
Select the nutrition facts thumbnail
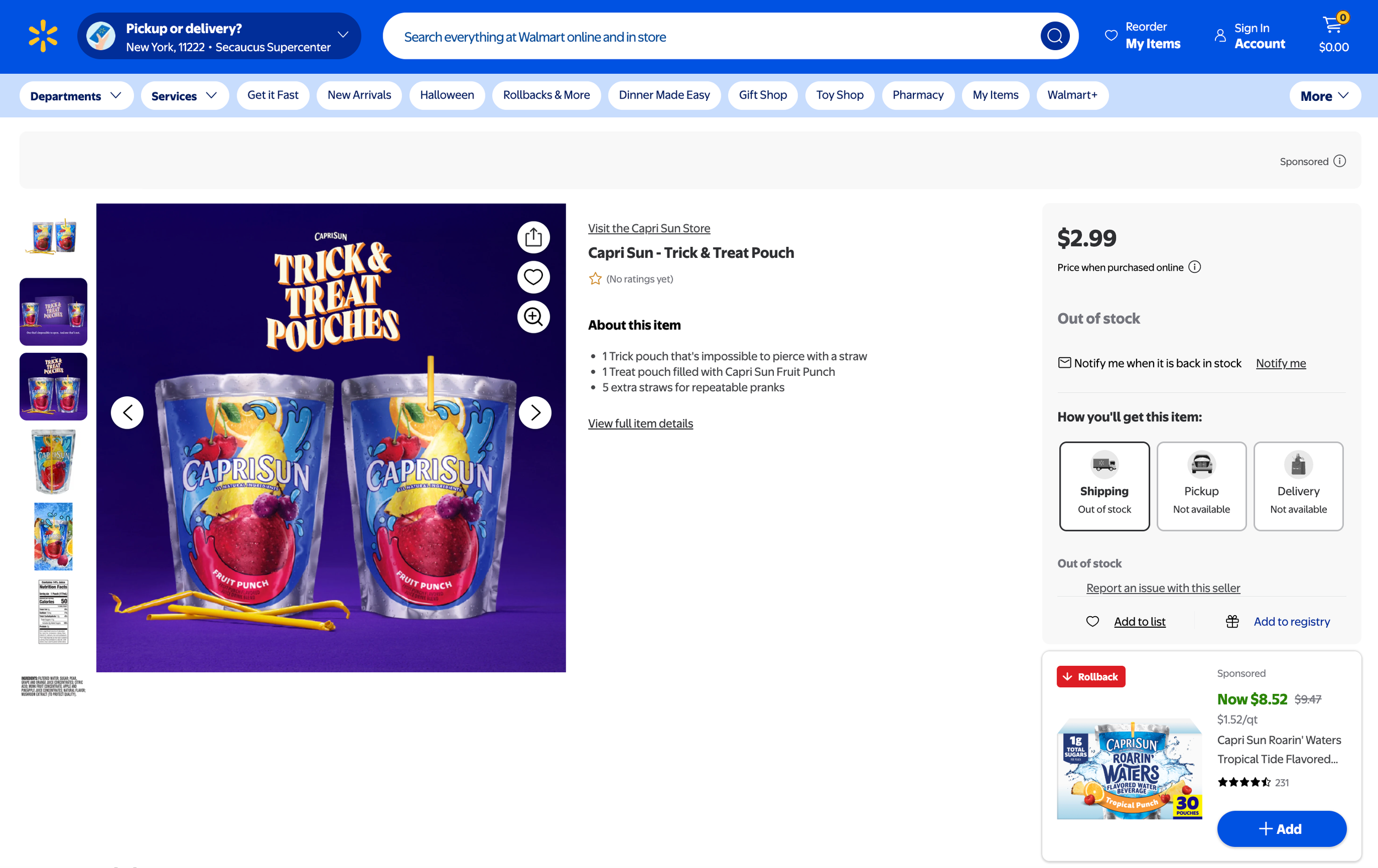53,612
